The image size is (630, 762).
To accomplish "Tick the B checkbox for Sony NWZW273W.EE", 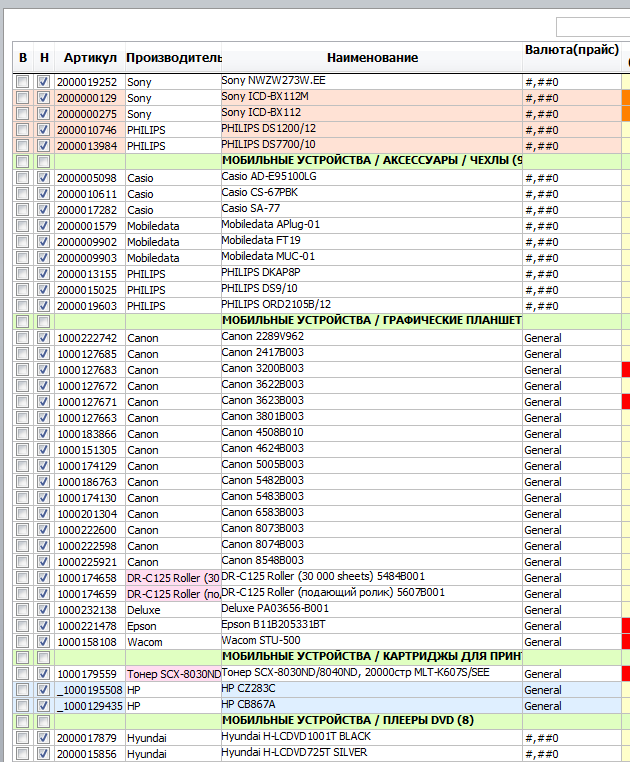I will coord(22,82).
